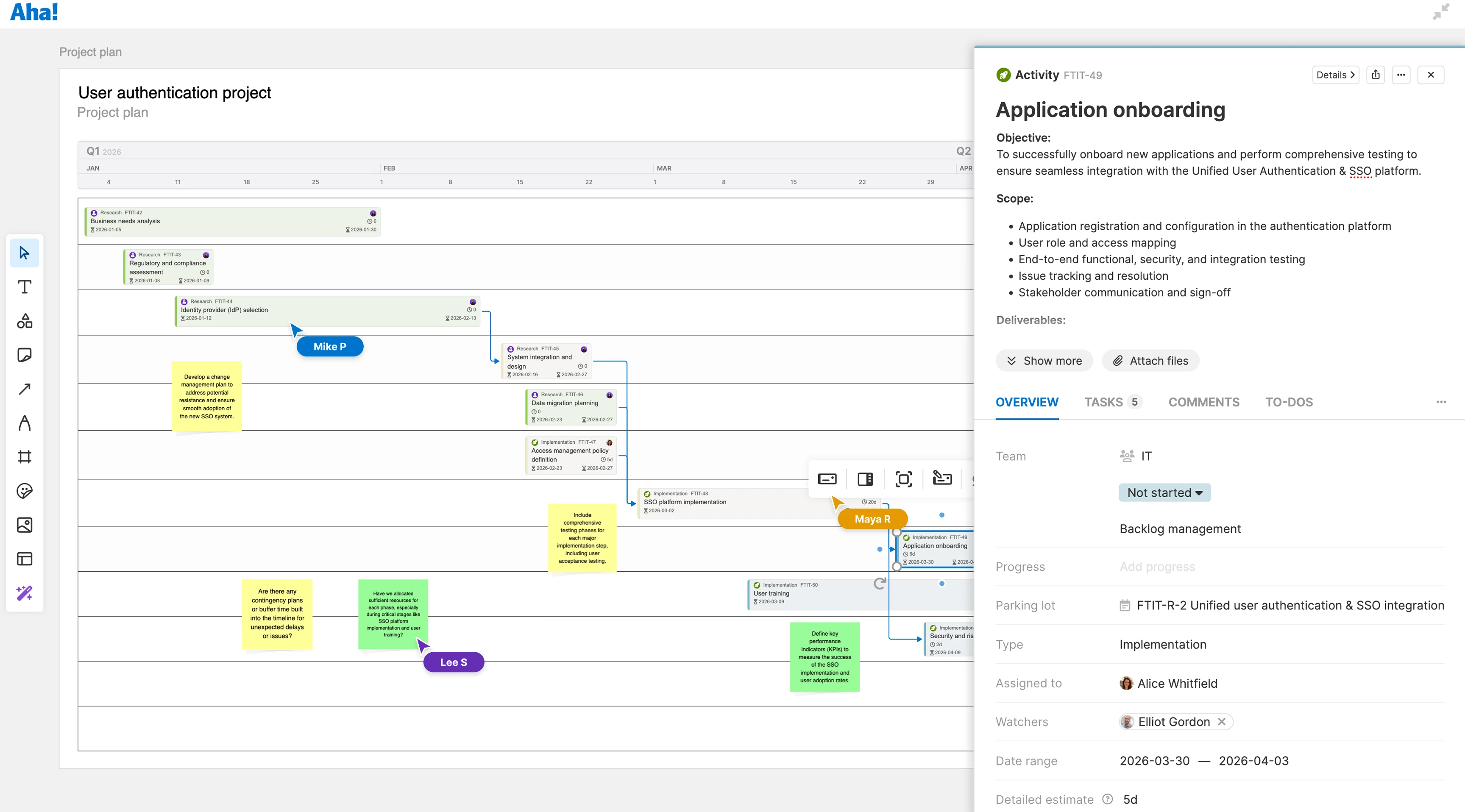Remove Elliot Gordon from Watchers
This screenshot has width=1465, height=812.
point(1222,722)
